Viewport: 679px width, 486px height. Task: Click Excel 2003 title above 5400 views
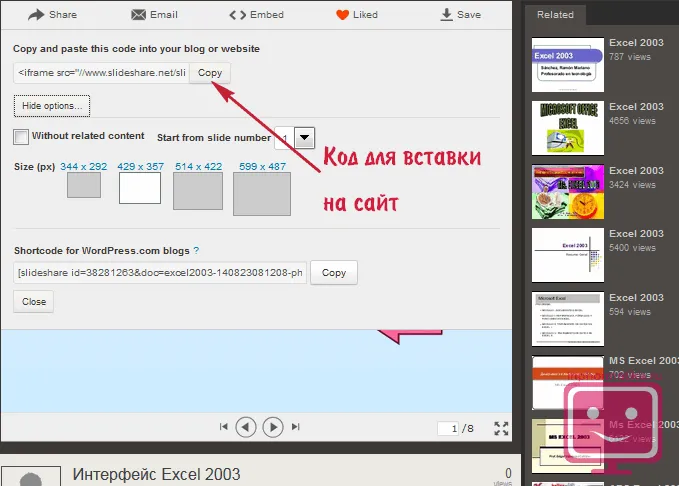(636, 233)
